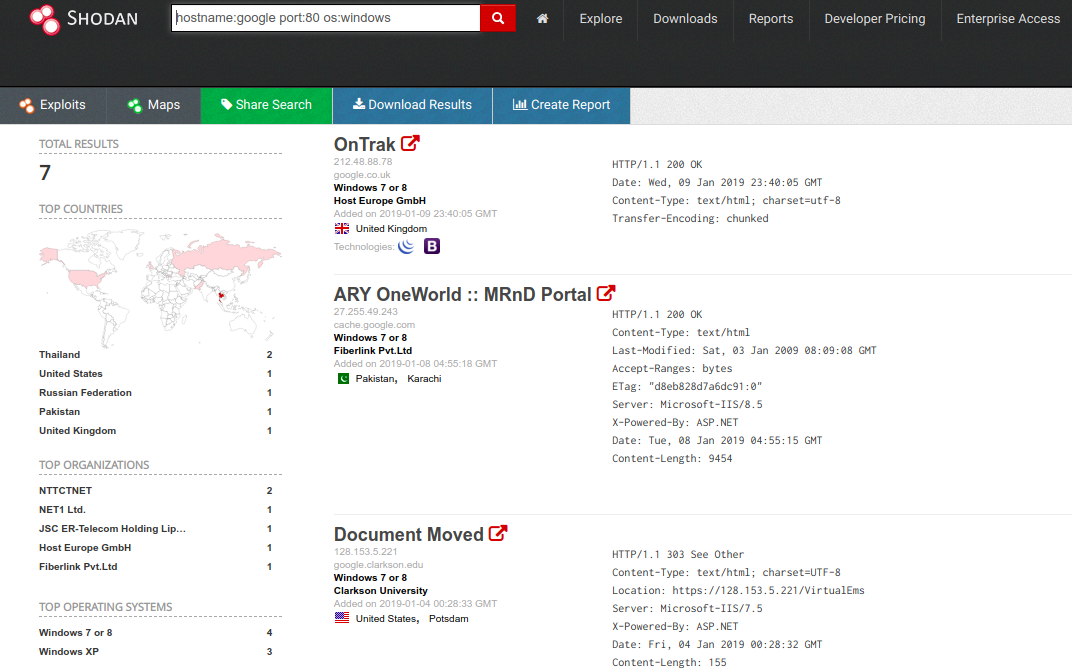This screenshot has height=671, width=1072.
Task: Filter by Windows XP operating system
Action: [68, 652]
